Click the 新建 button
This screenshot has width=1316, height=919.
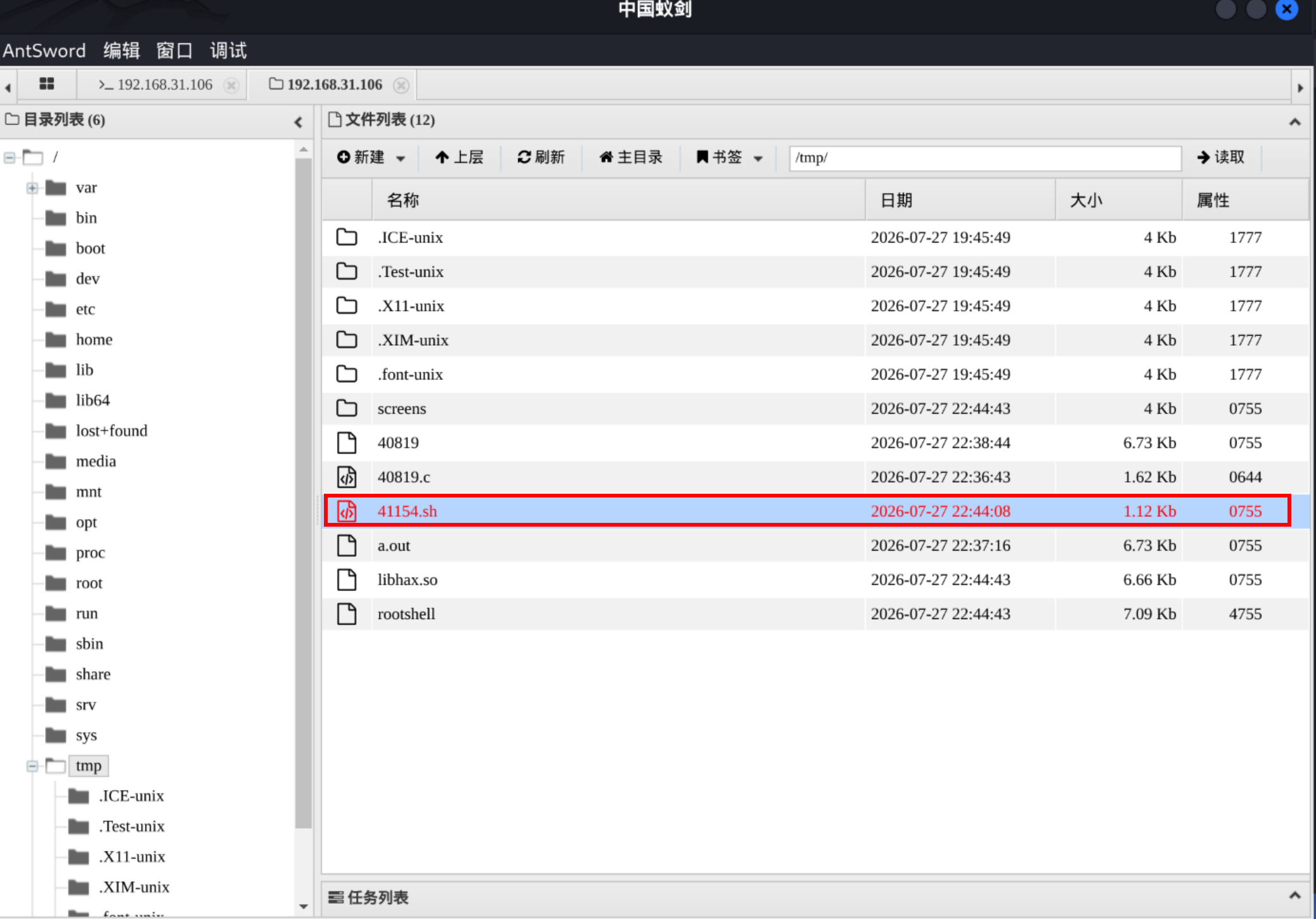coord(361,157)
